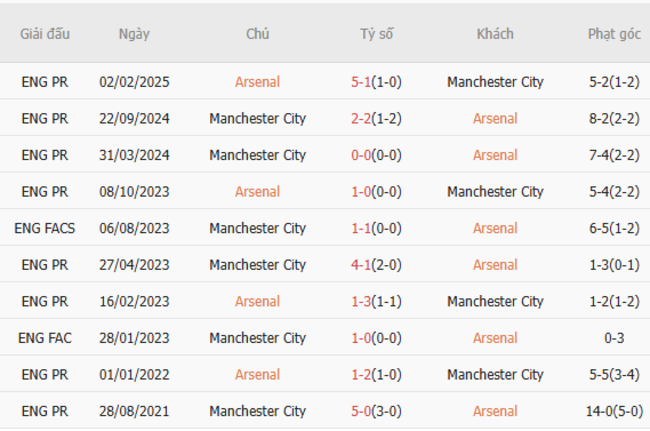Select away team Arsenal on 31/03/2024
650x431 pixels.
(x=495, y=155)
